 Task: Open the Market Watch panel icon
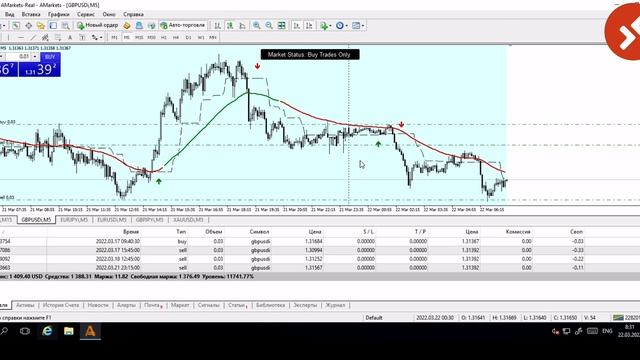tap(16, 25)
